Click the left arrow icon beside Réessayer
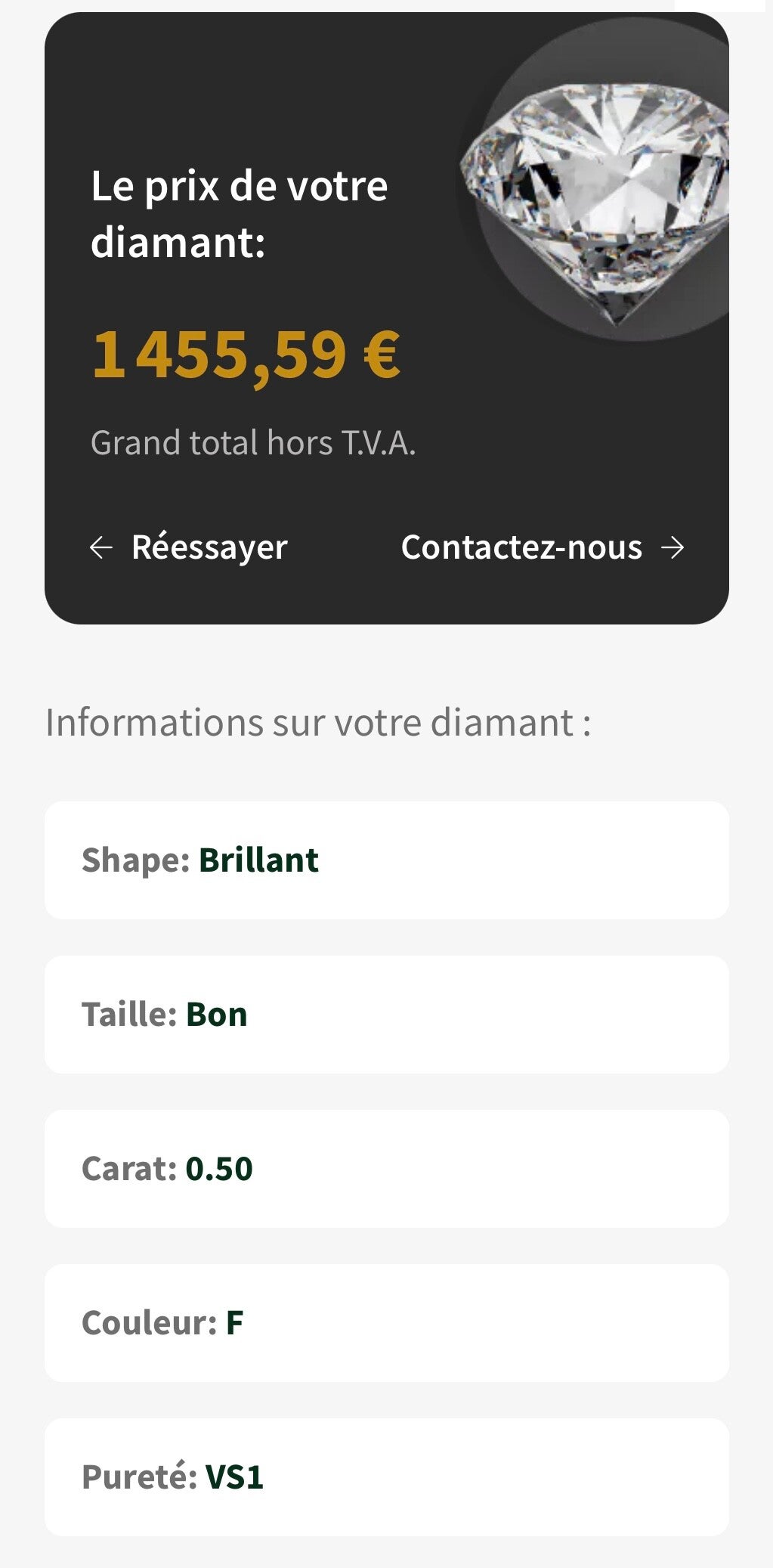Image resolution: width=773 pixels, height=1568 pixels. tap(101, 547)
